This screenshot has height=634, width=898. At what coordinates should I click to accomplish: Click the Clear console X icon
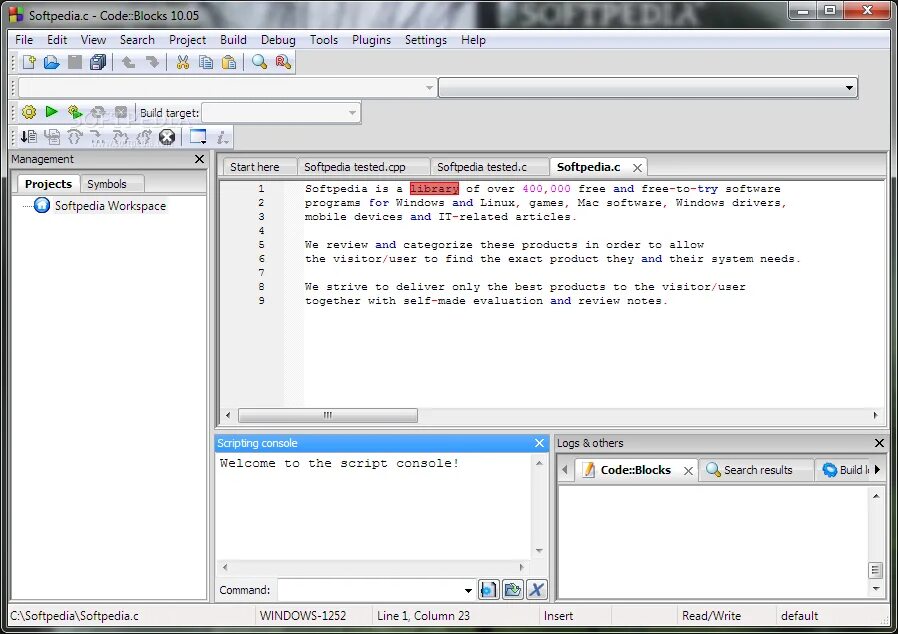[537, 589]
